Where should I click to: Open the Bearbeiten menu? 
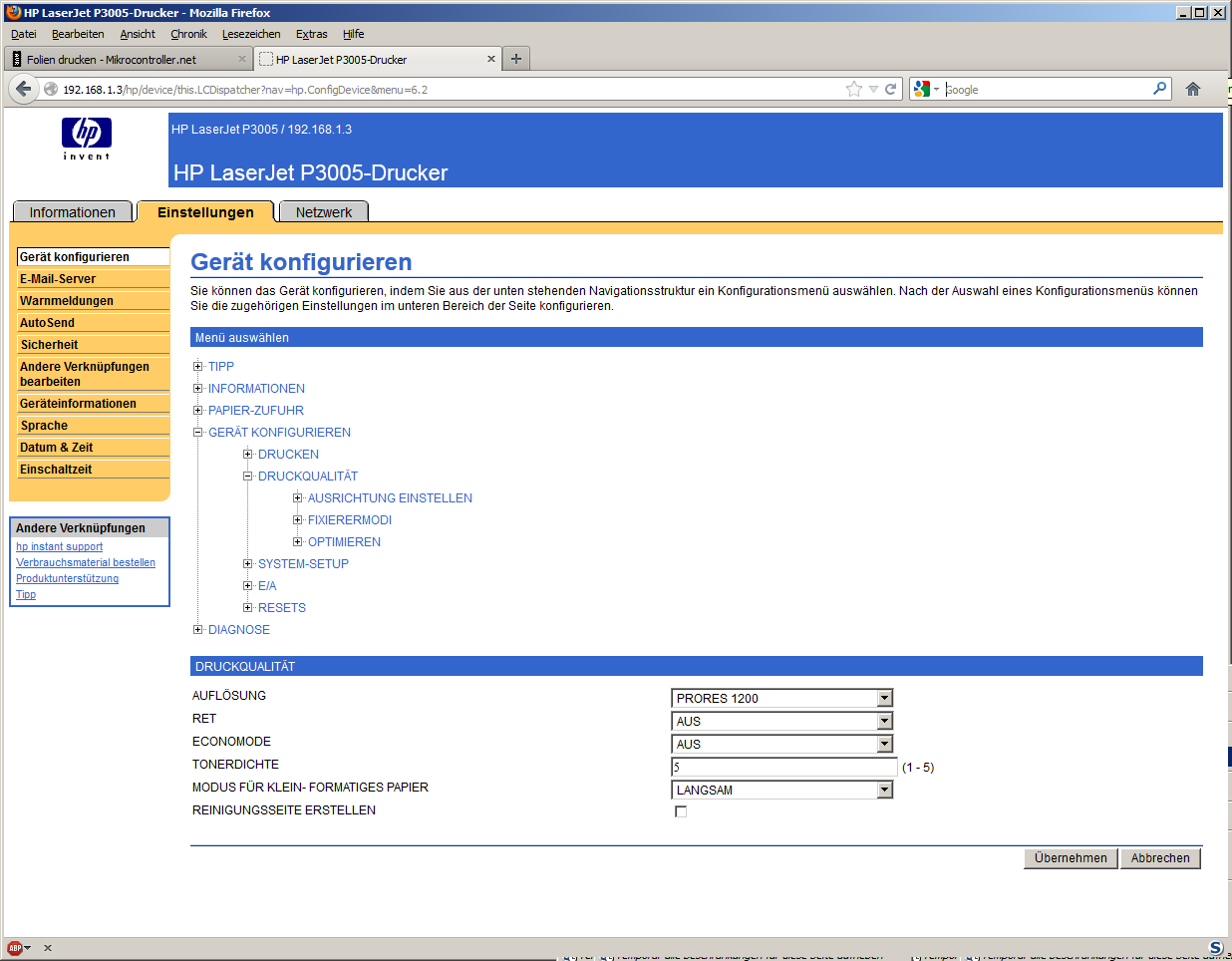point(78,34)
